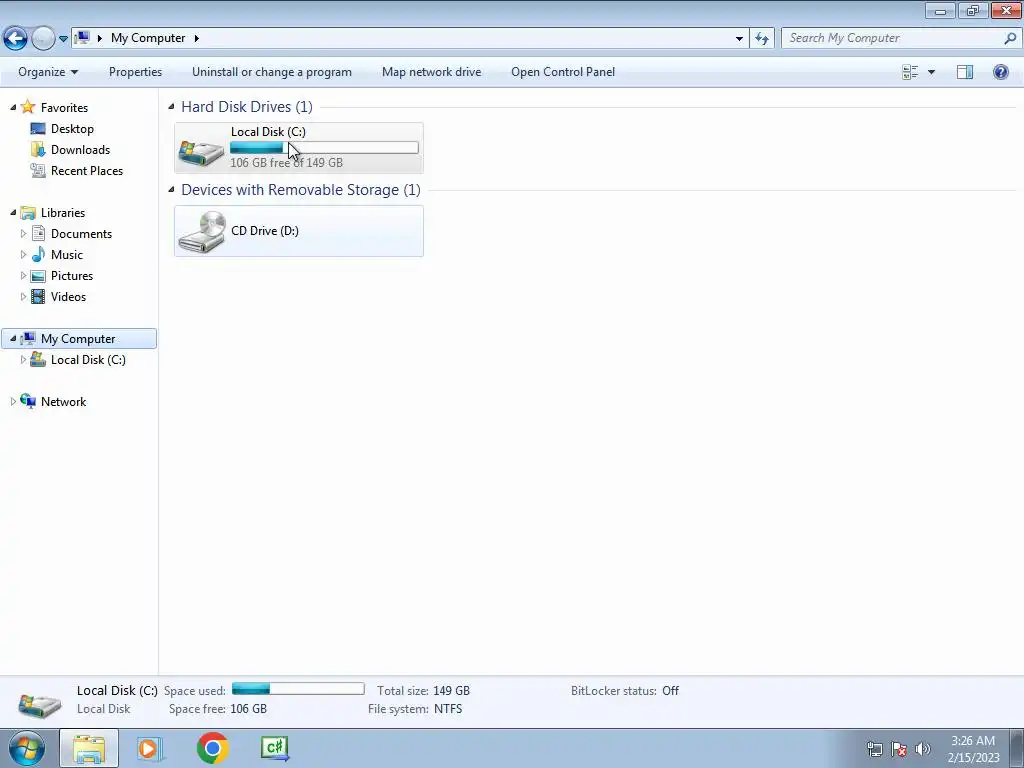
Task: Go back with the Back arrow button
Action: (16, 39)
